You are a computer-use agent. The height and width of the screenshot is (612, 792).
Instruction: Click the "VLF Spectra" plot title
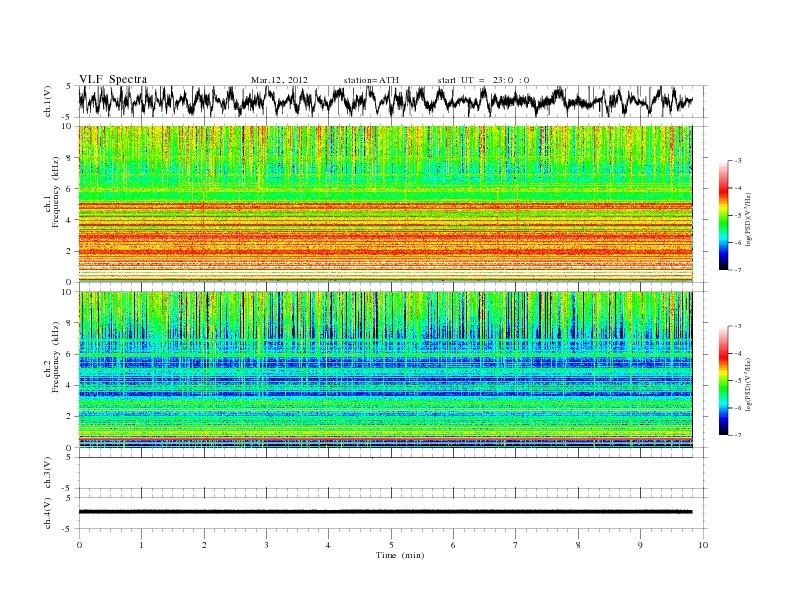(113, 79)
